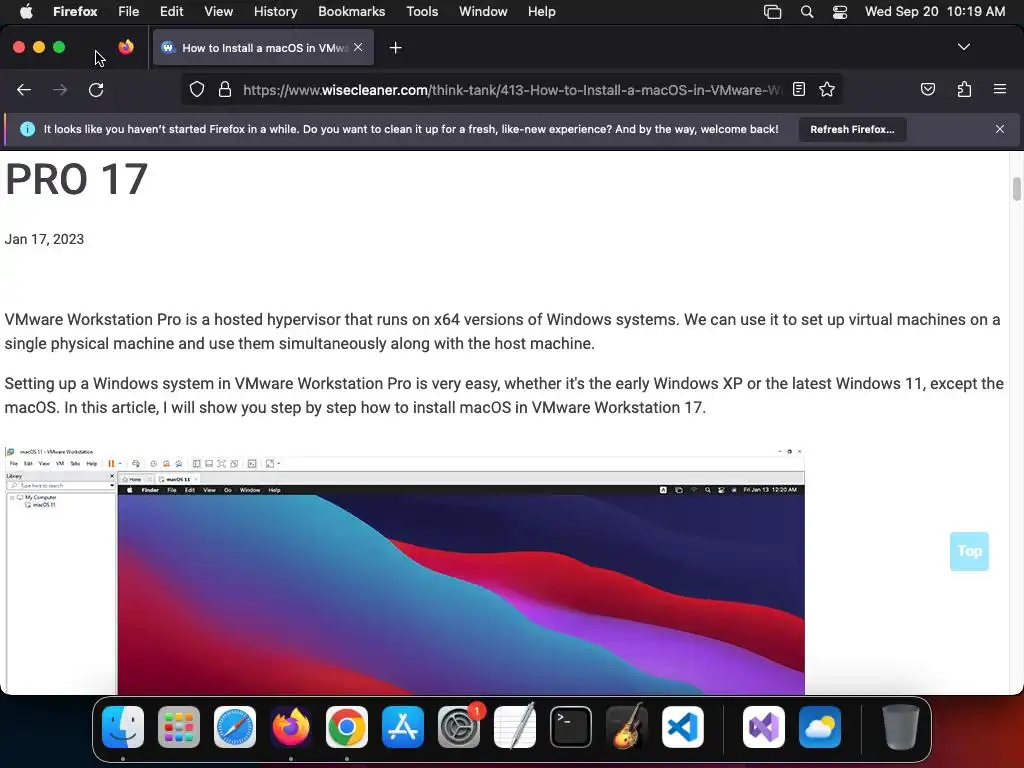Open the Help menu
This screenshot has height=768, width=1024.
(x=541, y=11)
